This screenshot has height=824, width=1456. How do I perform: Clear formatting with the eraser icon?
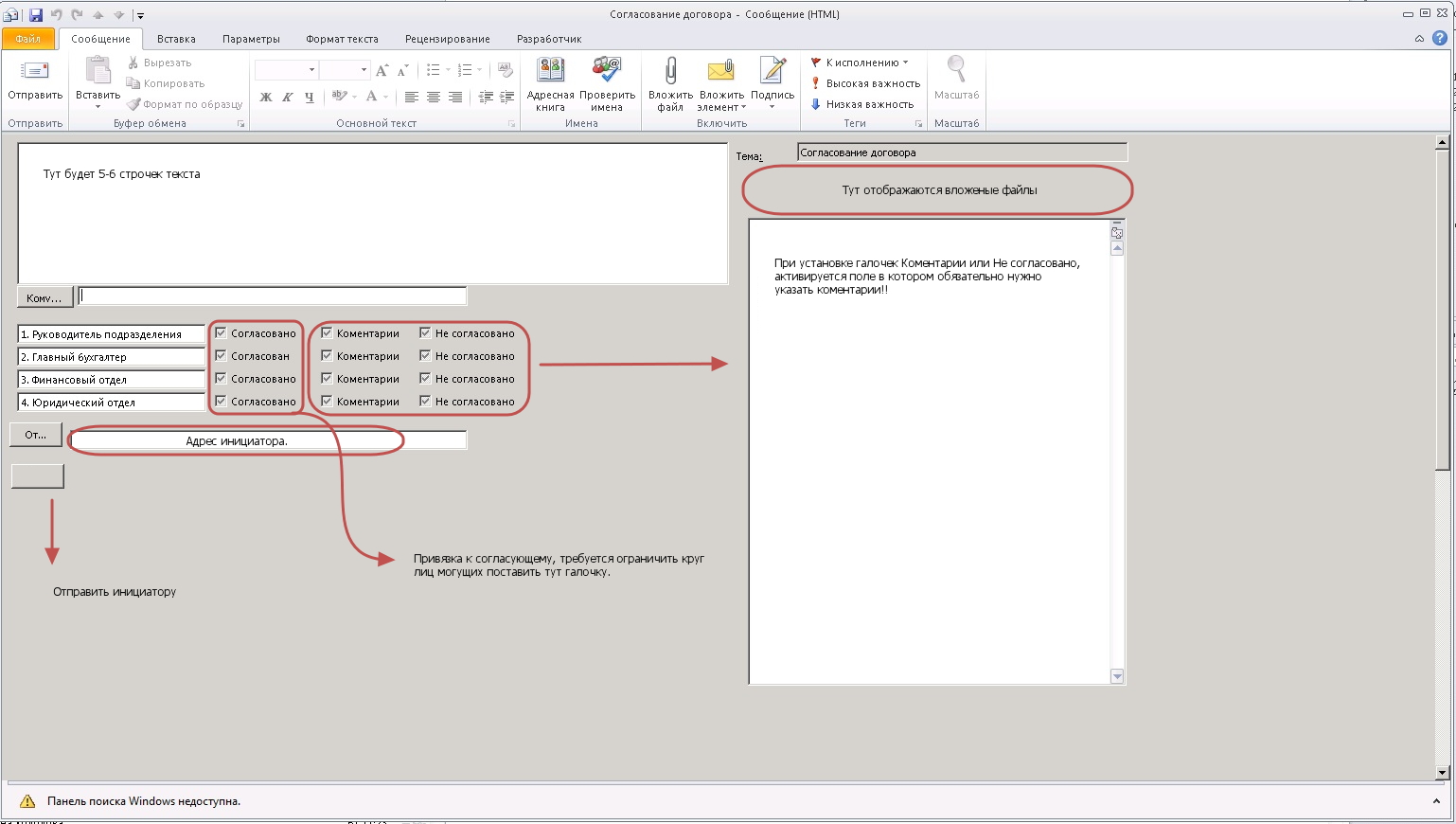click(506, 70)
